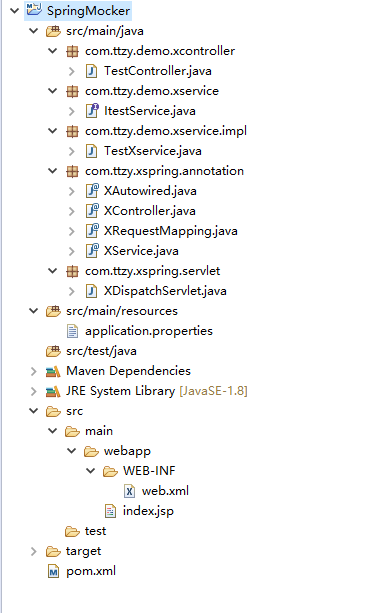Collapse the com.ttzy.demo.xservice.impl package
Screen dimensions: 369x613
coord(52,131)
